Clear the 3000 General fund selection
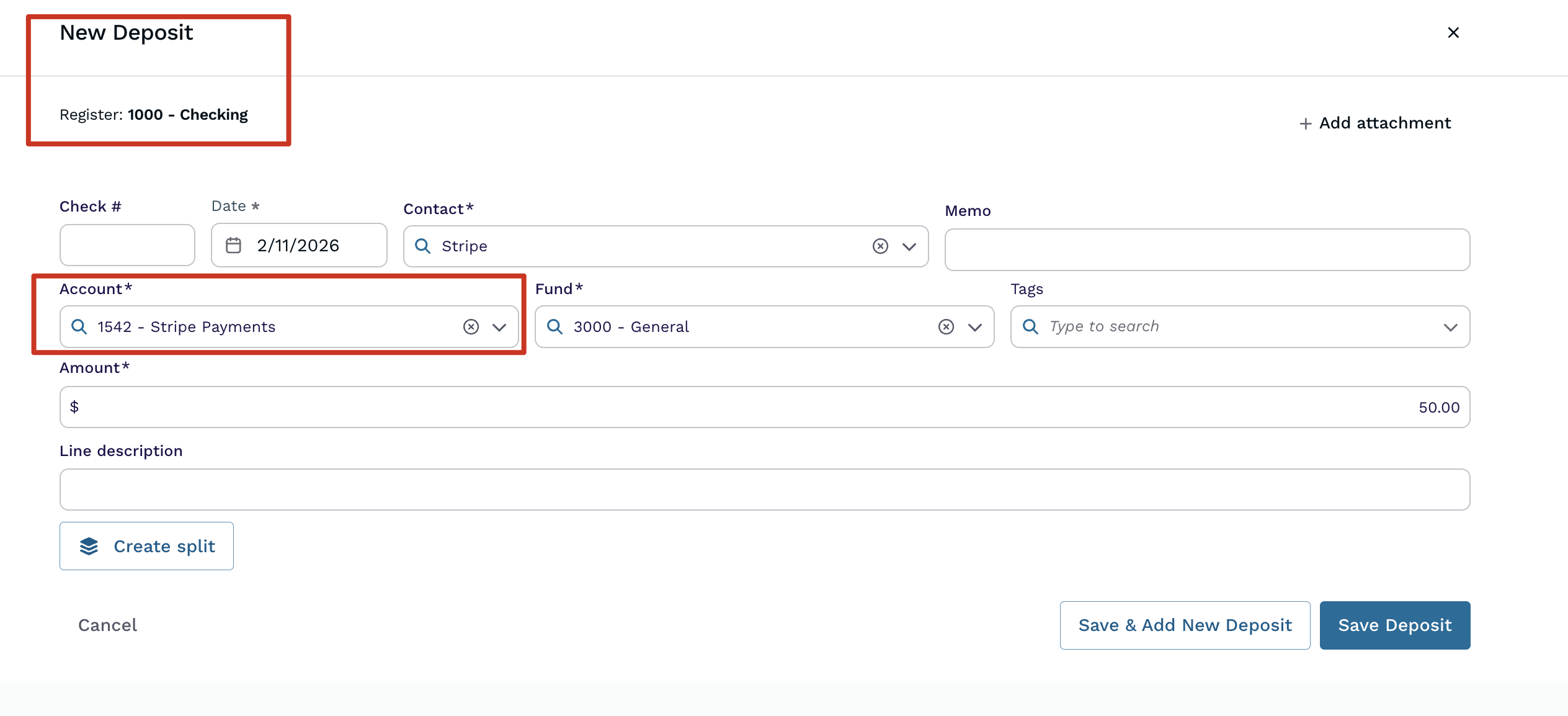This screenshot has width=1568, height=716. [946, 327]
